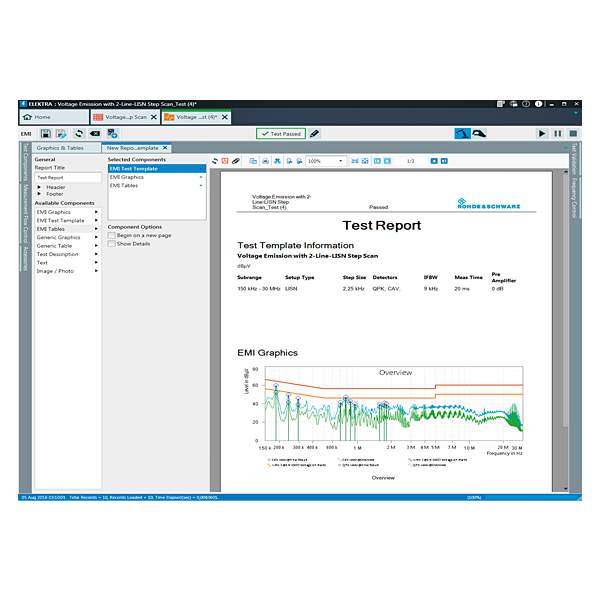Viewport: 600px width, 600px height.
Task: Click the Save icon in the EMI toolbar
Action: coord(46,133)
